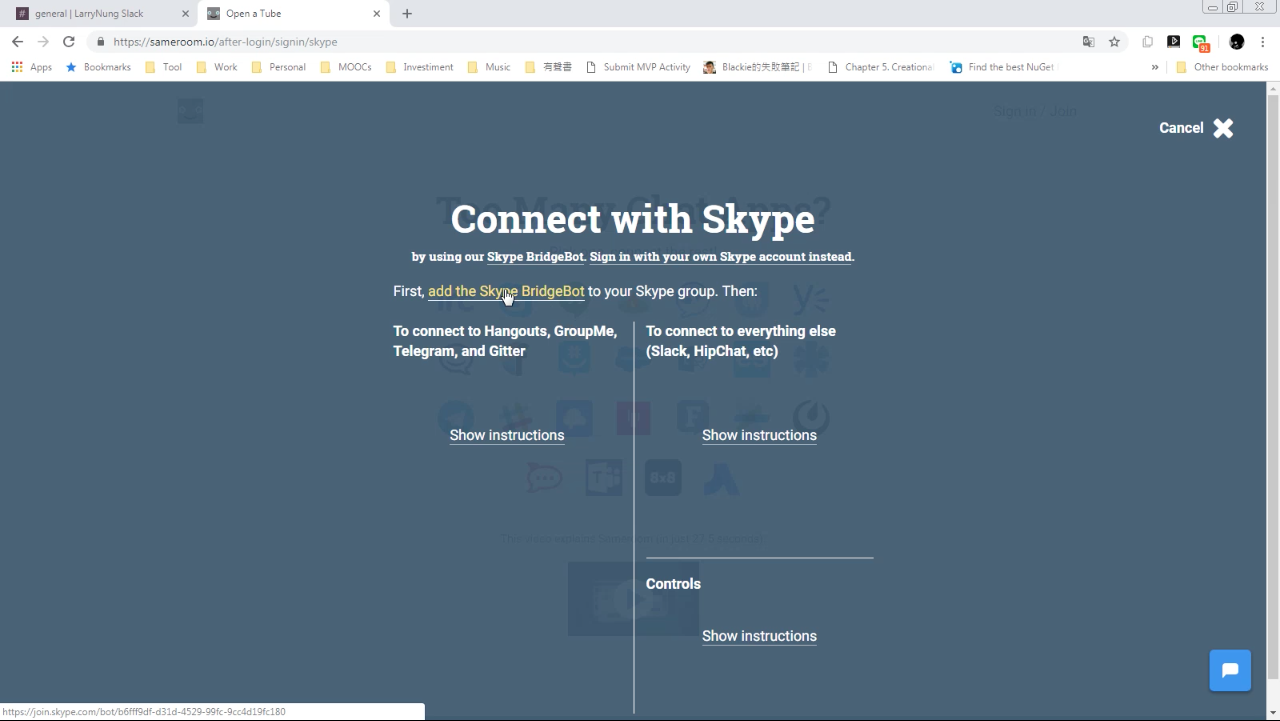This screenshot has height=721, width=1280.
Task: Bookmark this page with the star
Action: point(1114,42)
